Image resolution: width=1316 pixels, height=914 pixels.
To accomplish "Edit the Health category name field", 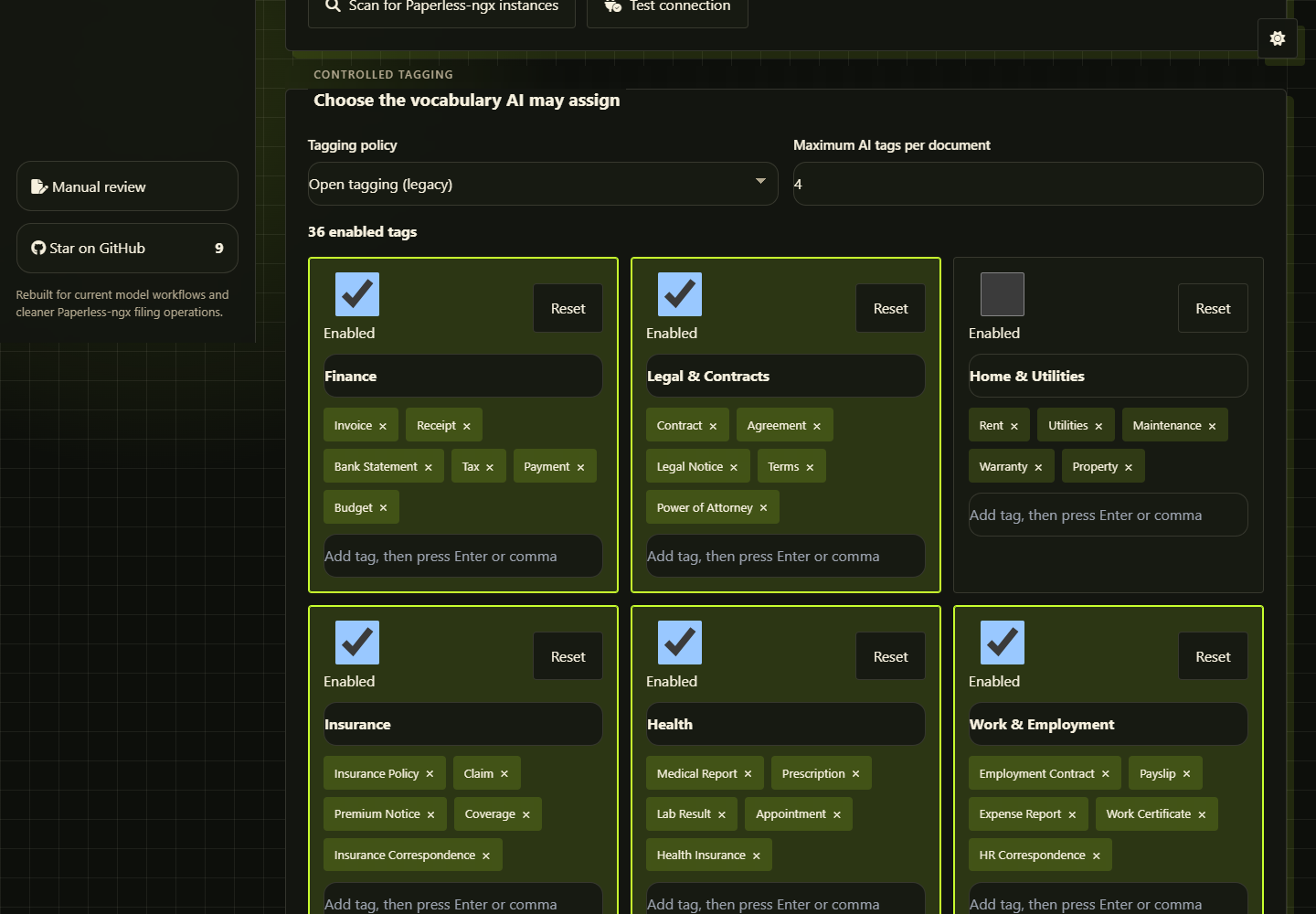I will [x=786, y=724].
